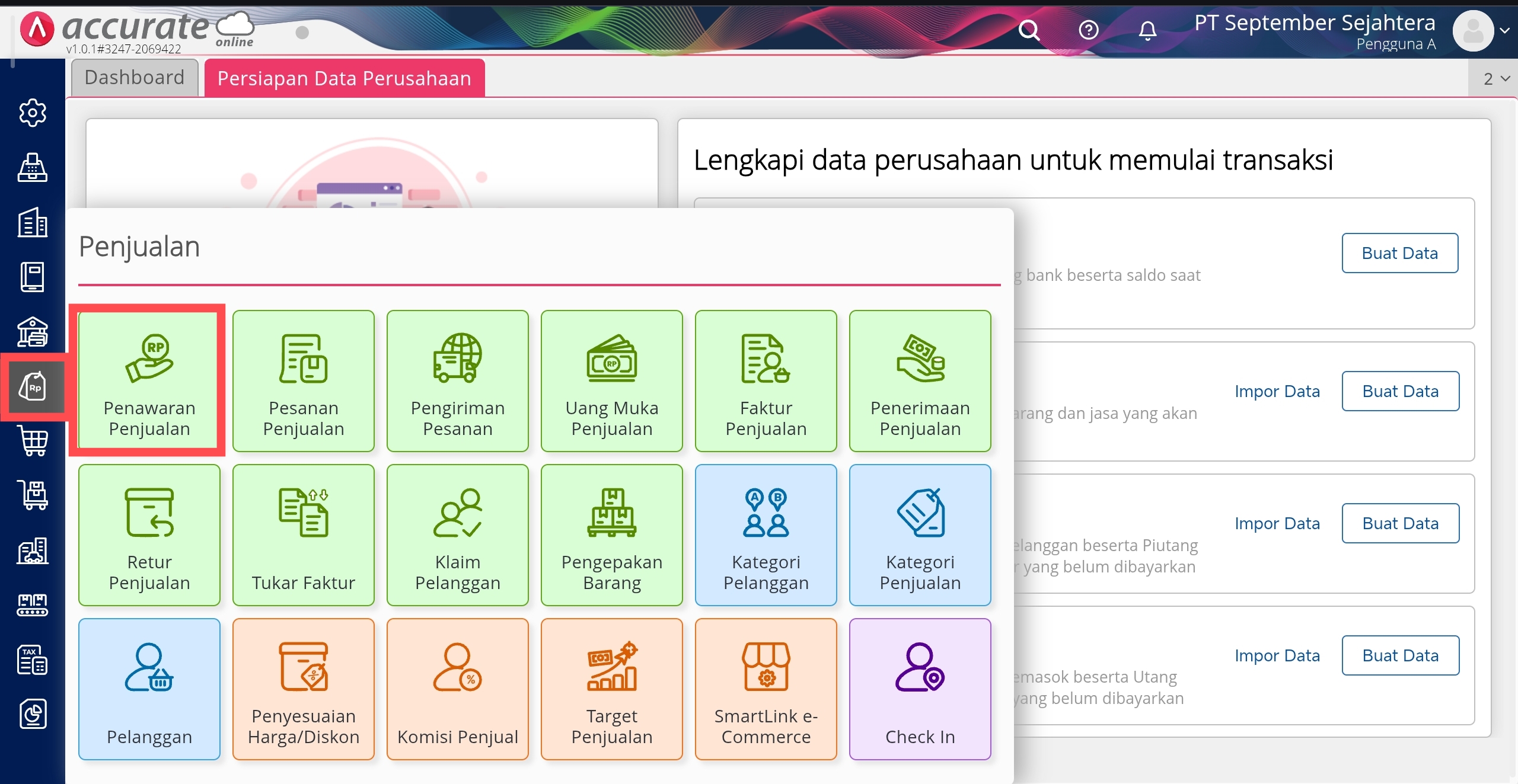Click the Kategori Pelanggan tile
Image resolution: width=1518 pixels, height=784 pixels.
[x=766, y=535]
